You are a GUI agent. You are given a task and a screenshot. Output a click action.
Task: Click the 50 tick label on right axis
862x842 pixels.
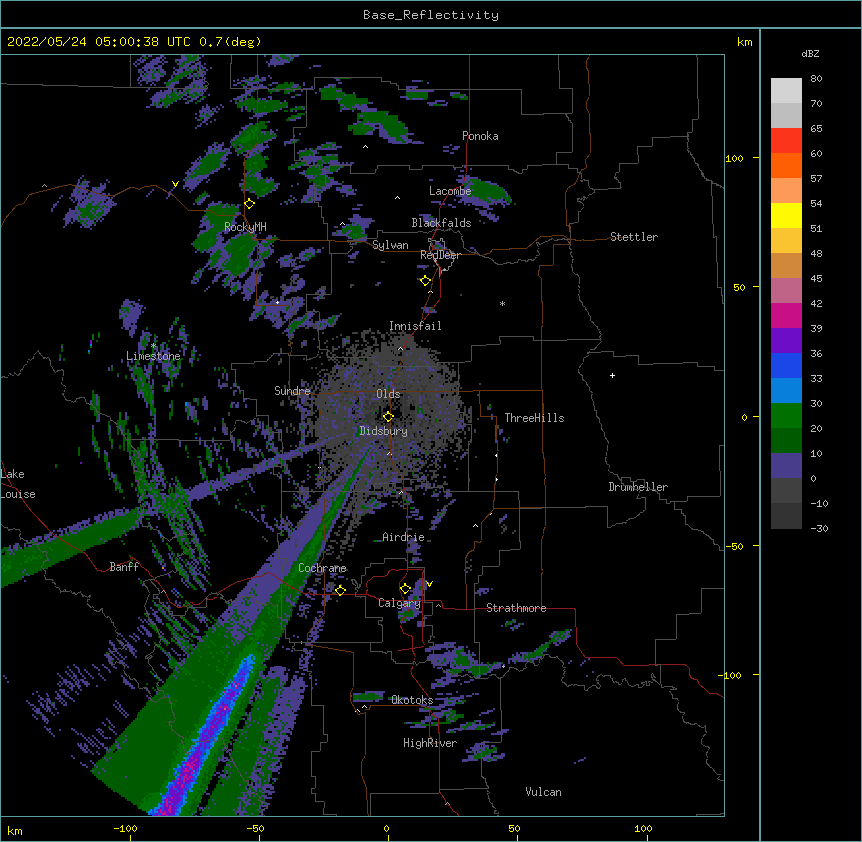point(739,287)
